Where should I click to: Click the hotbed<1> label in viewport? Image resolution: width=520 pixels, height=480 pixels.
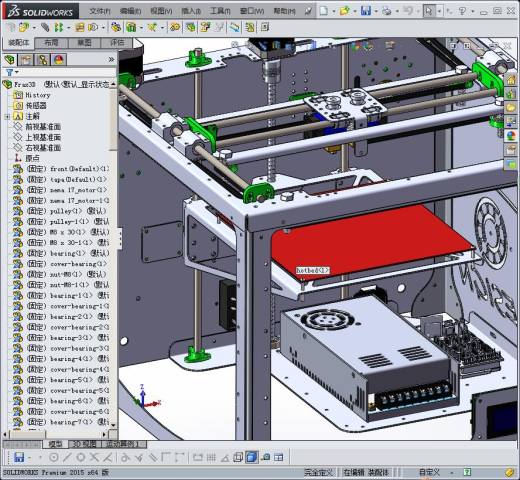coord(313,270)
